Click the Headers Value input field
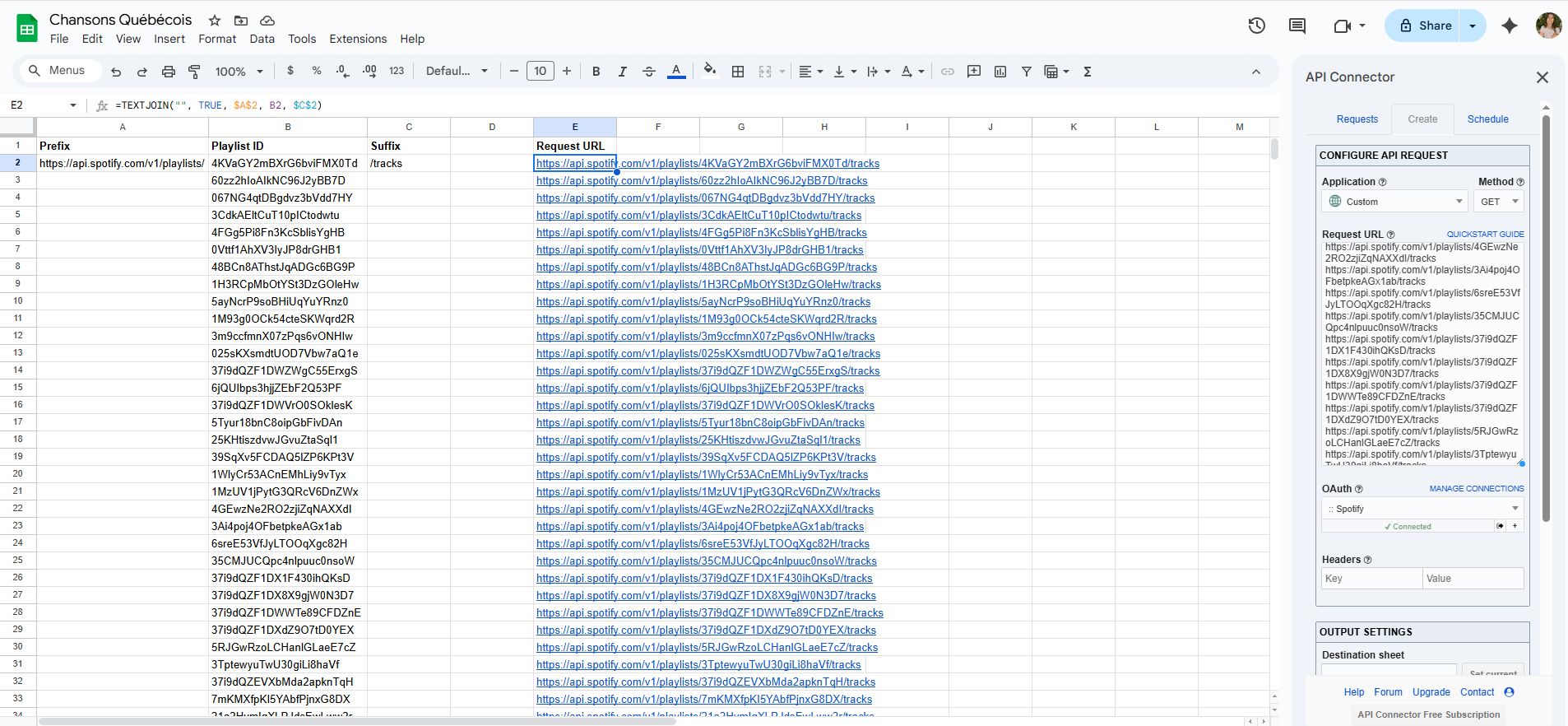1568x726 pixels. (1473, 579)
